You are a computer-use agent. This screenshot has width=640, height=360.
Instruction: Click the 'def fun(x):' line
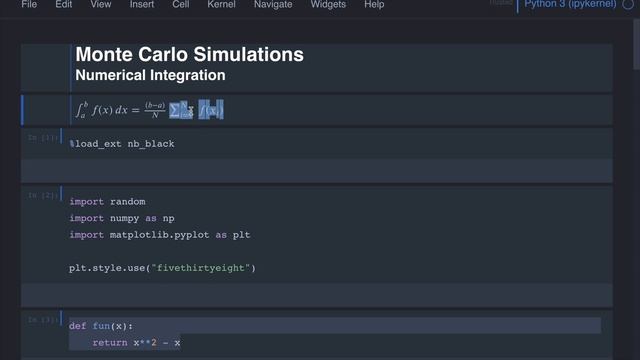(101, 326)
